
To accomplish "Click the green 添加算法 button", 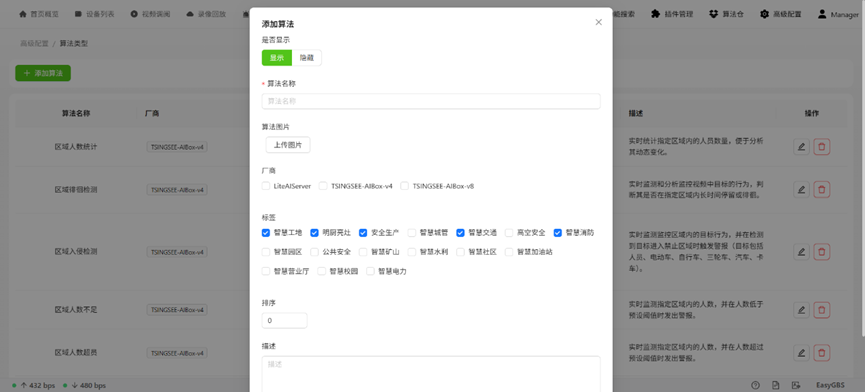I will click(43, 73).
